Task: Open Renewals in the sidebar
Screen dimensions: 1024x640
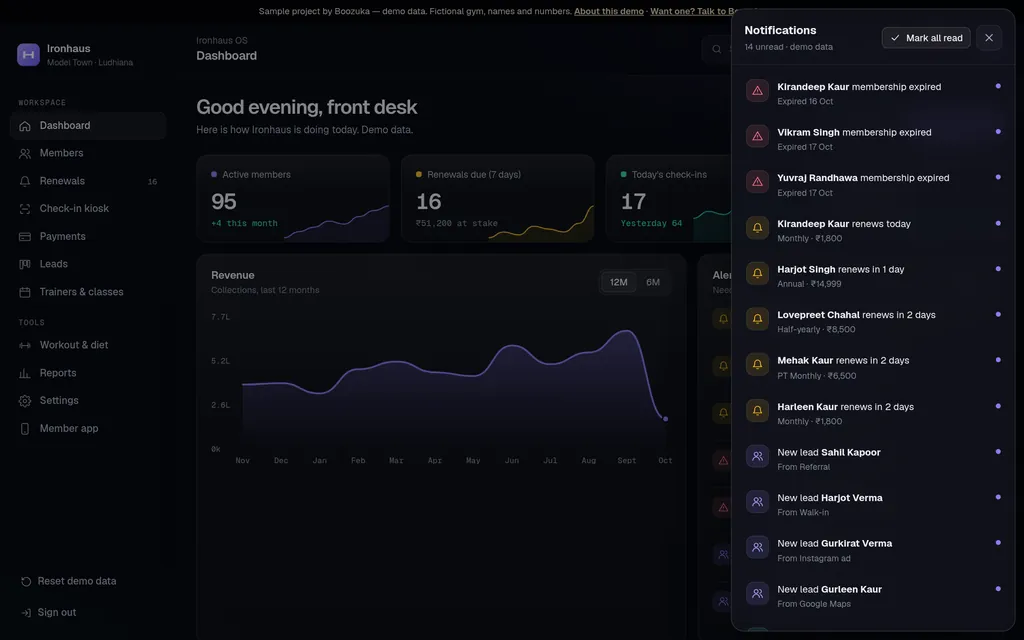Action: (x=88, y=181)
